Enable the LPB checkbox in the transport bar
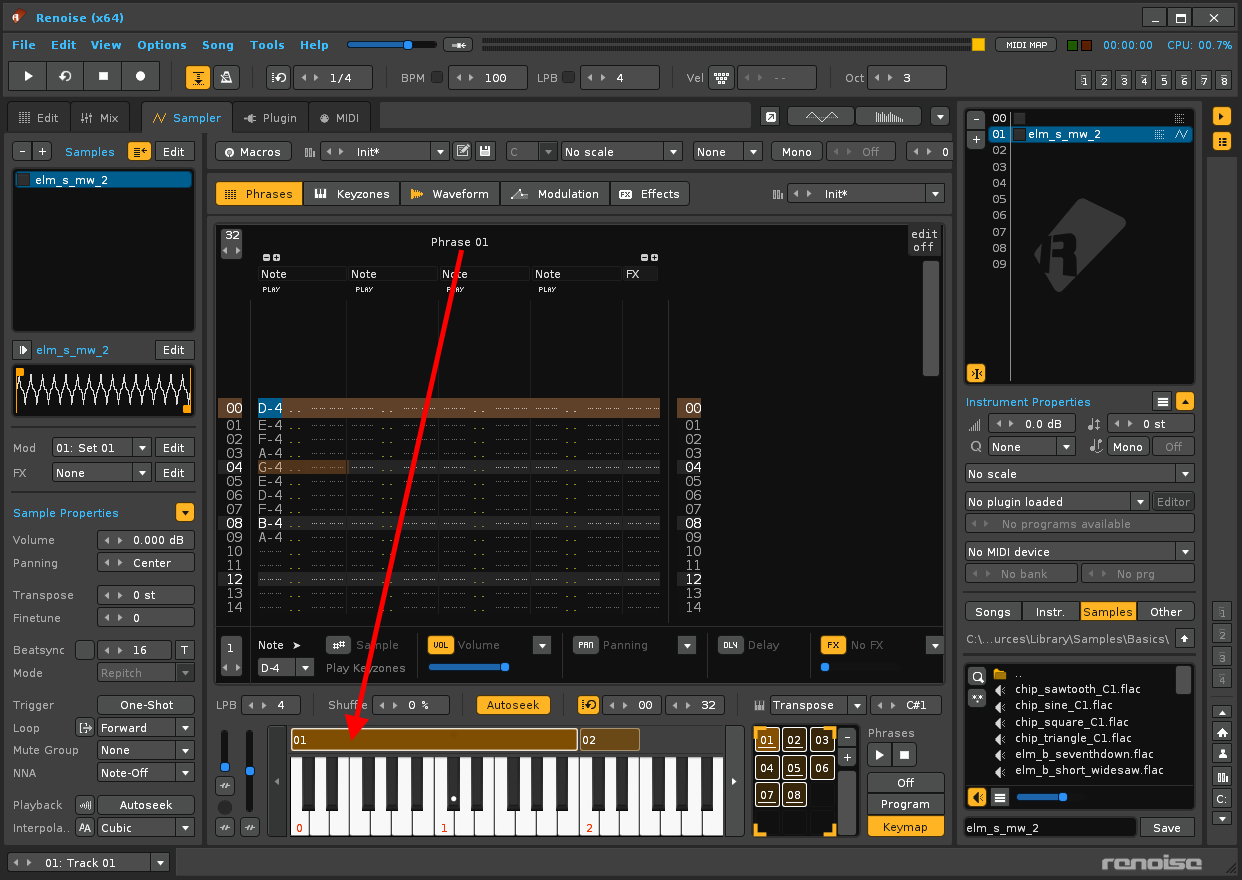Screen dimensions: 1242x880 [x=568, y=78]
